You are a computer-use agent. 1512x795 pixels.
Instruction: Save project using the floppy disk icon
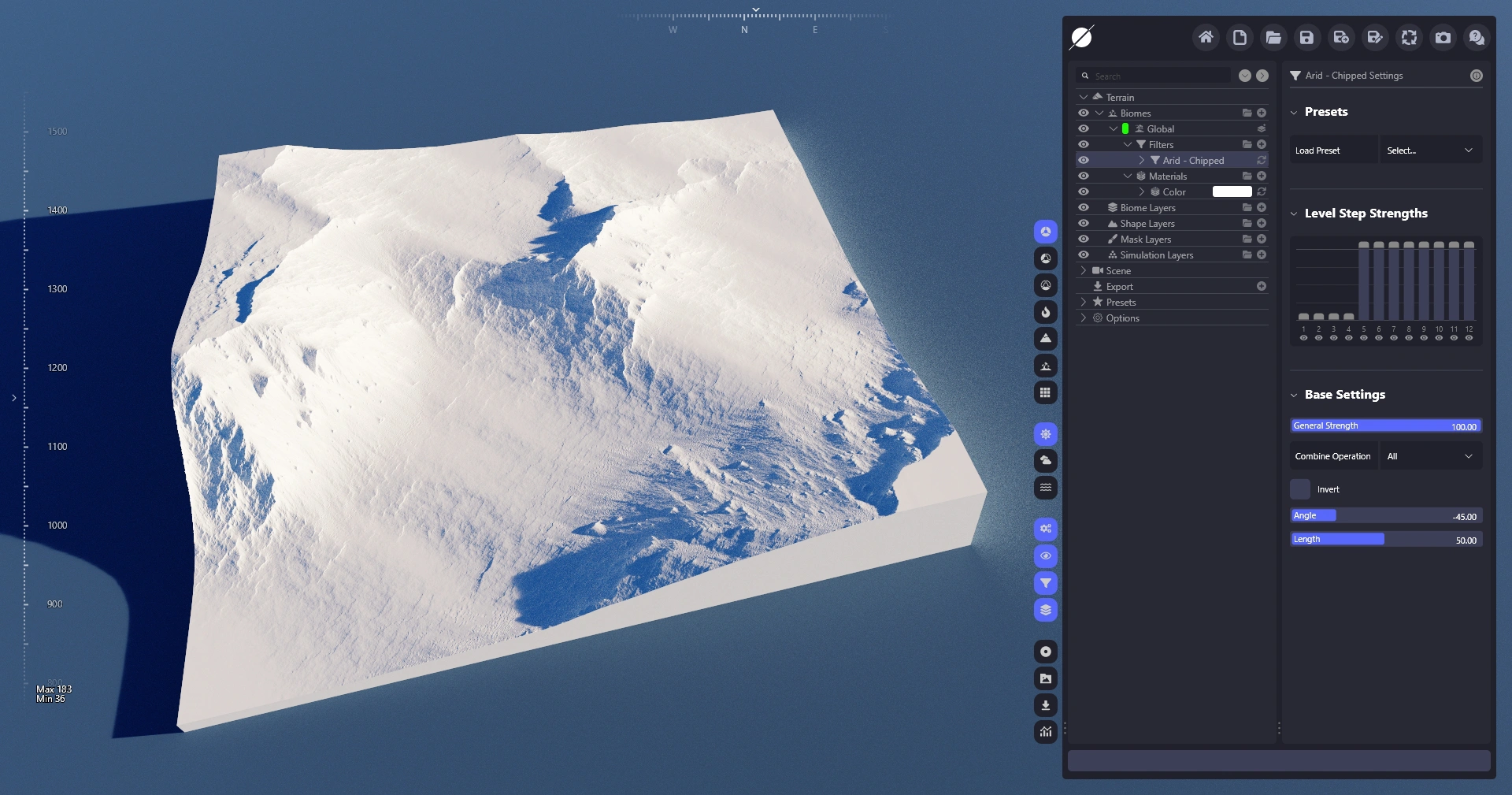[x=1306, y=37]
